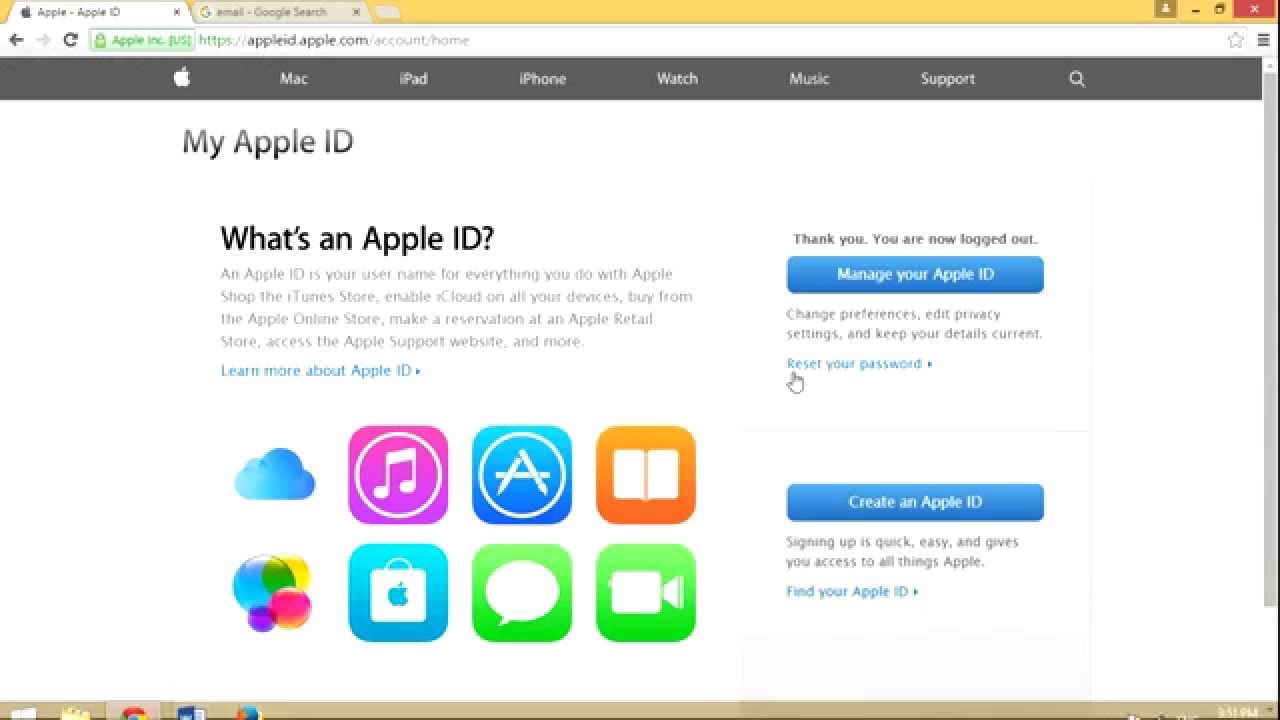Viewport: 1280px width, 720px height.
Task: Click the green Apple Inc. security lock badge
Action: (142, 41)
